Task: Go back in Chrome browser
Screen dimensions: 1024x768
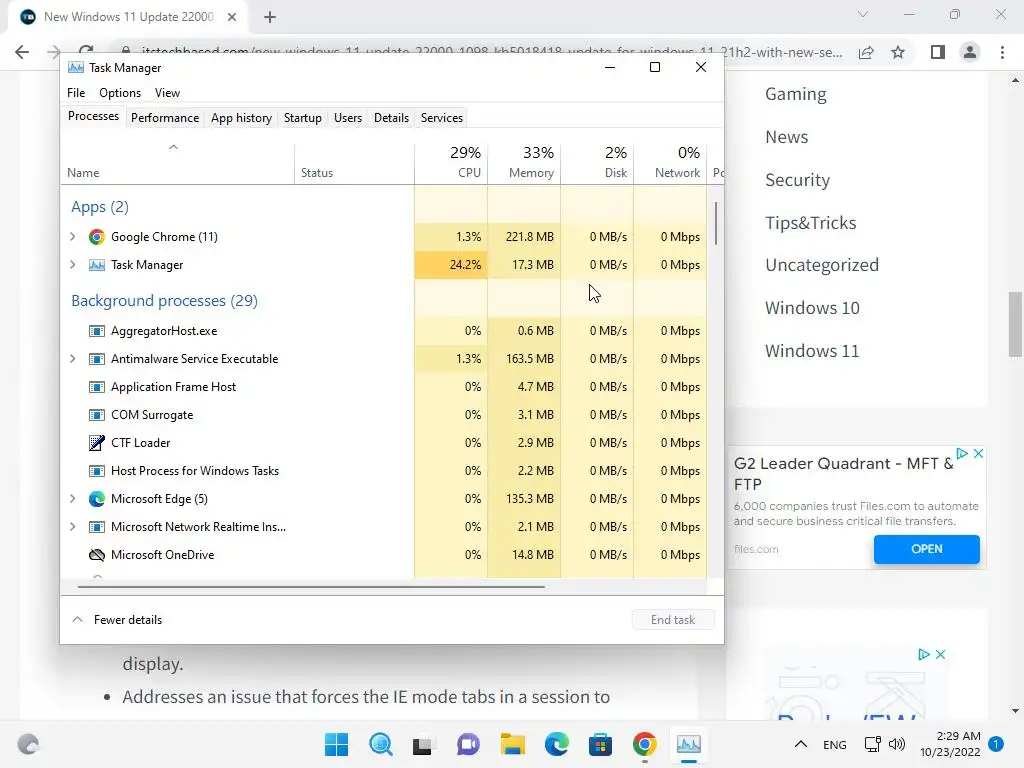Action: (22, 52)
